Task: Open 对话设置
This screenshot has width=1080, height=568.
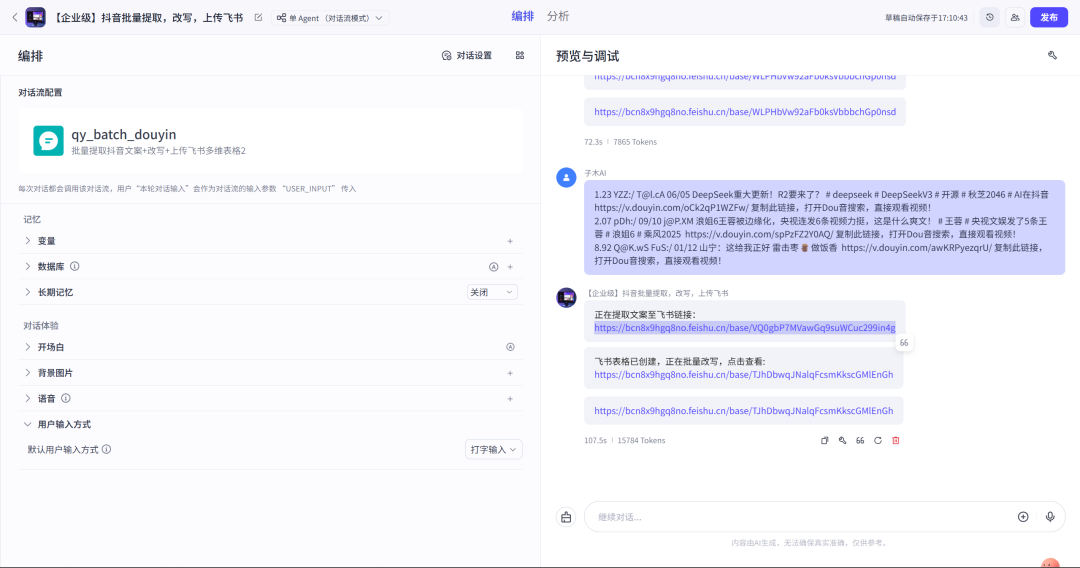Action: click(x=467, y=56)
